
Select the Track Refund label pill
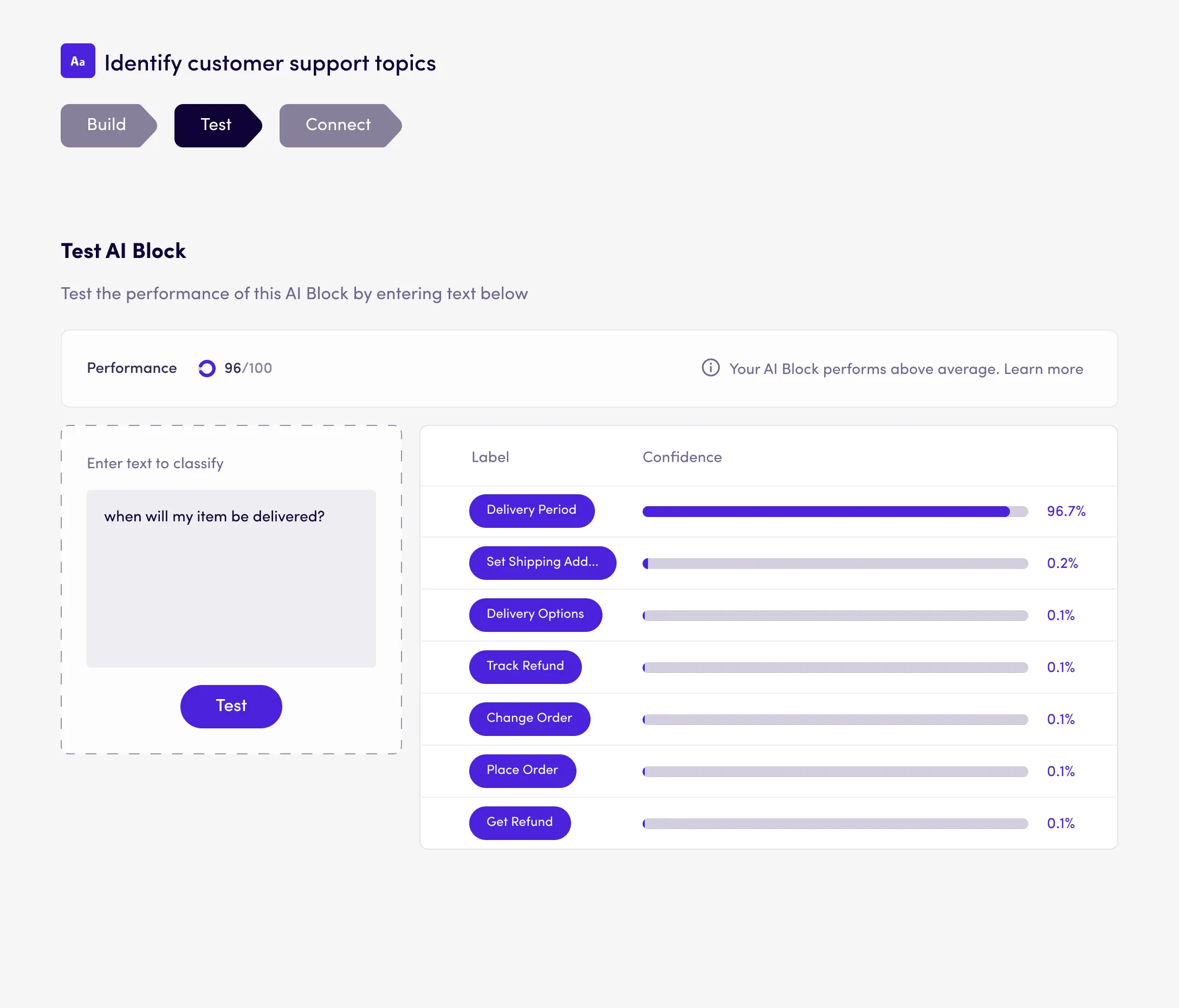(x=524, y=666)
